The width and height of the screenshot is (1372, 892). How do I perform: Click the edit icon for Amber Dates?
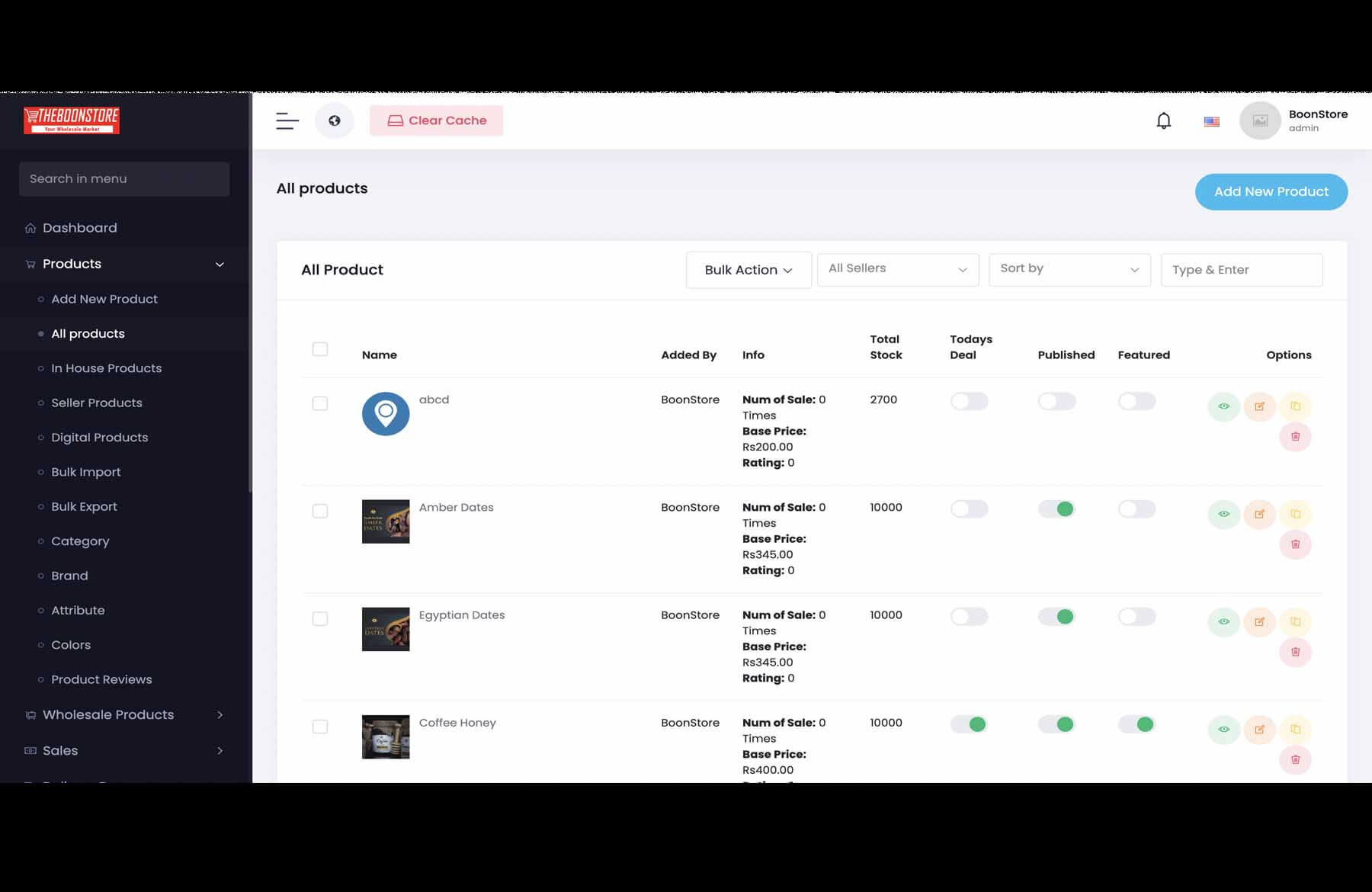tap(1259, 514)
